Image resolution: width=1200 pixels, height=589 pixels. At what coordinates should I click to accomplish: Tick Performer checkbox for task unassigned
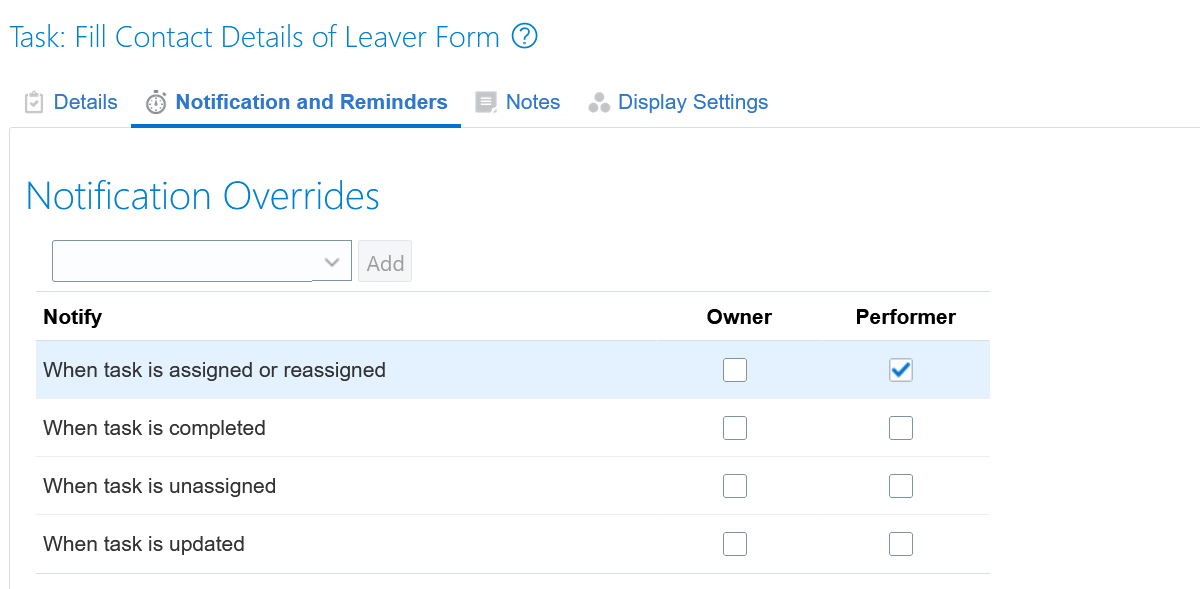coord(901,486)
